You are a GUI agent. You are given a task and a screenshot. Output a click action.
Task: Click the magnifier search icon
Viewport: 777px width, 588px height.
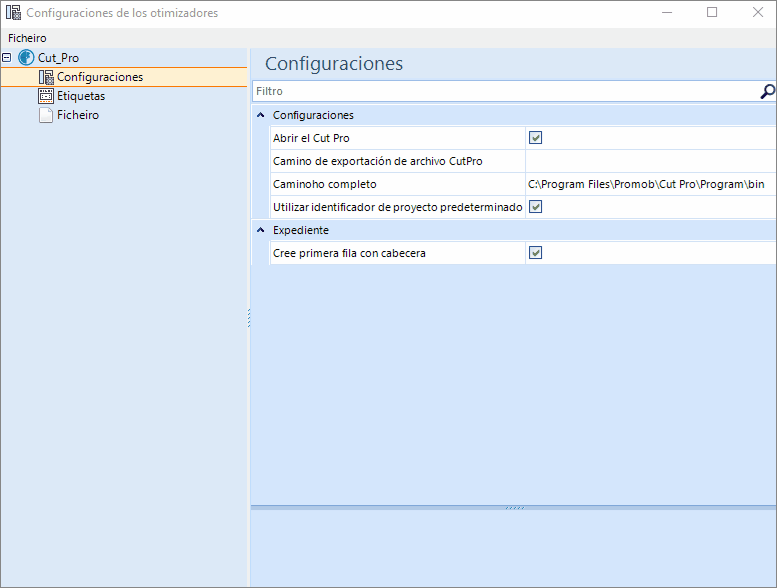click(767, 91)
